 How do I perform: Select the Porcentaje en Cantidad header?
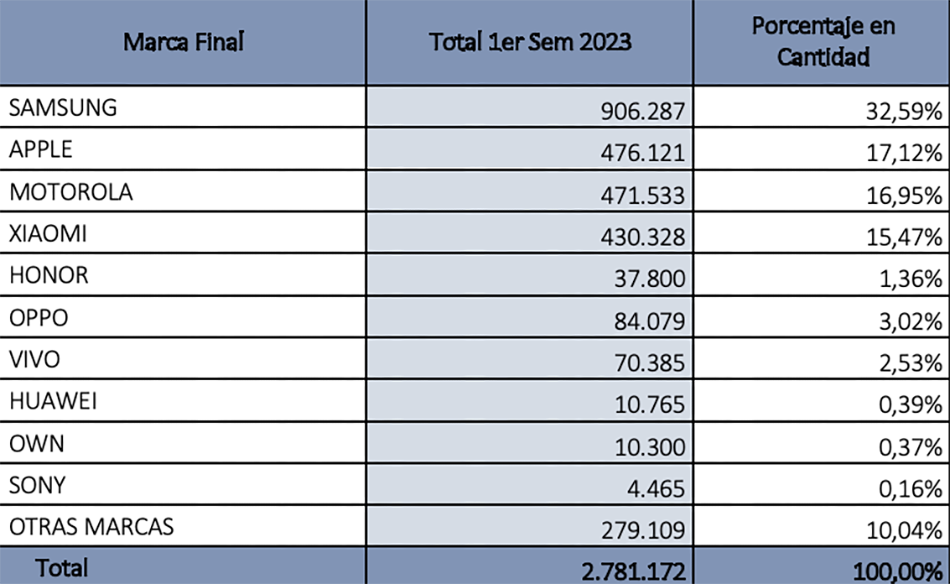tap(822, 42)
